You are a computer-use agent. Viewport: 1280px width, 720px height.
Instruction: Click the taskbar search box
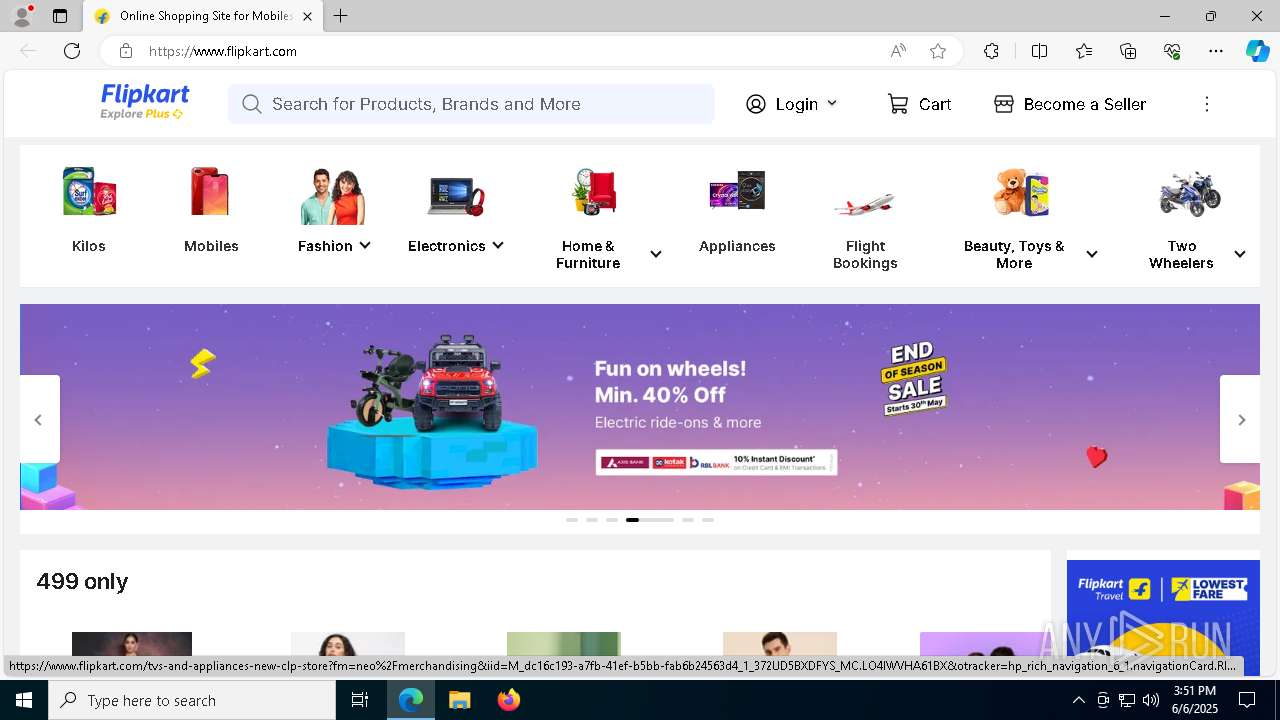pyautogui.click(x=192, y=700)
